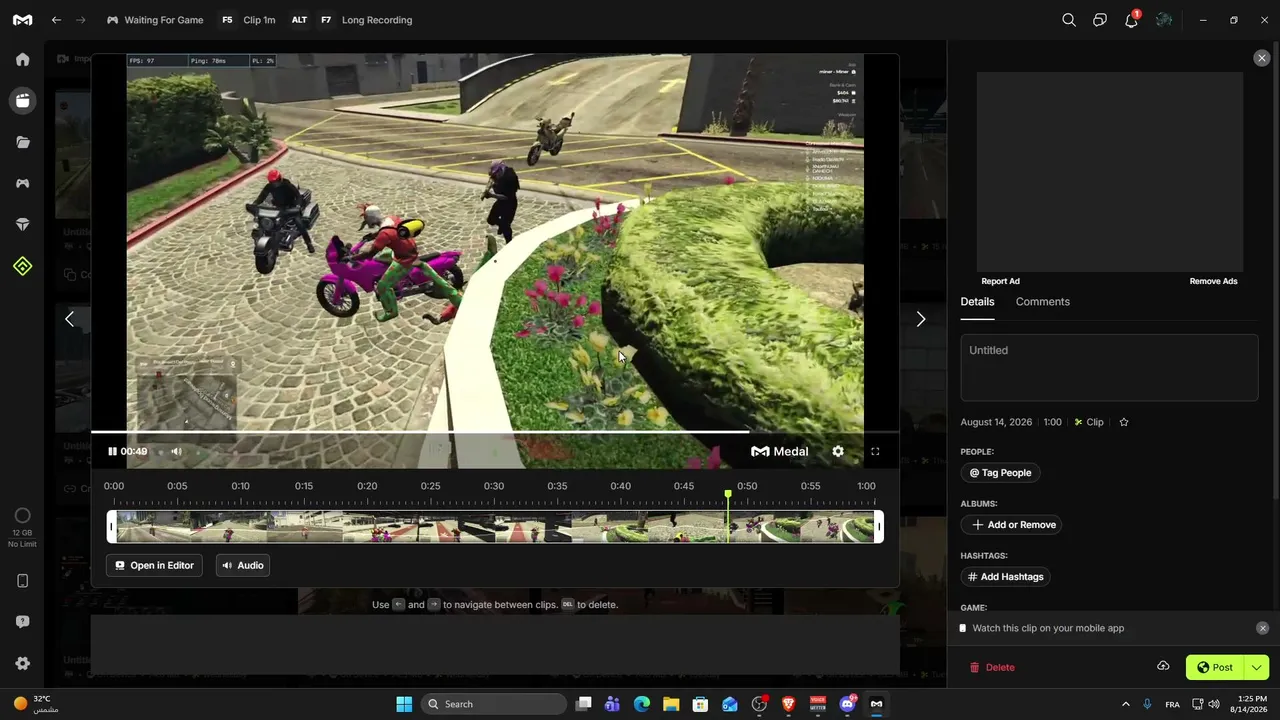Go forward with the right arrow
The width and height of the screenshot is (1280, 720).
coord(81,20)
